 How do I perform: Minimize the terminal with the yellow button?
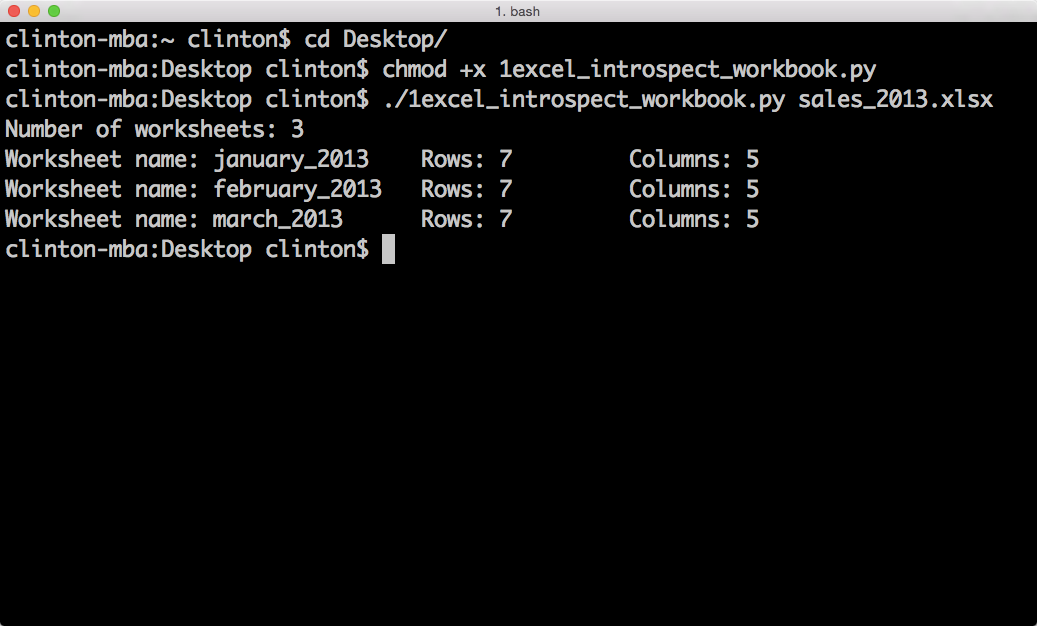tap(34, 11)
